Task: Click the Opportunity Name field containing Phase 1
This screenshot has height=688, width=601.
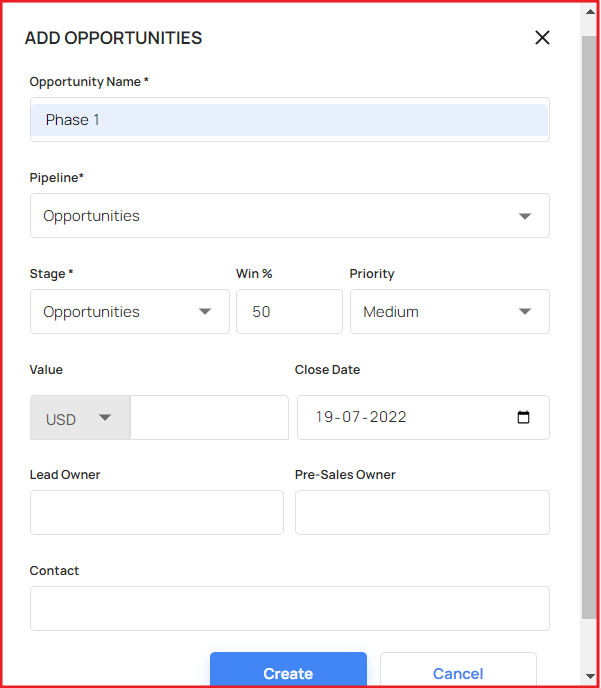Action: coord(290,119)
